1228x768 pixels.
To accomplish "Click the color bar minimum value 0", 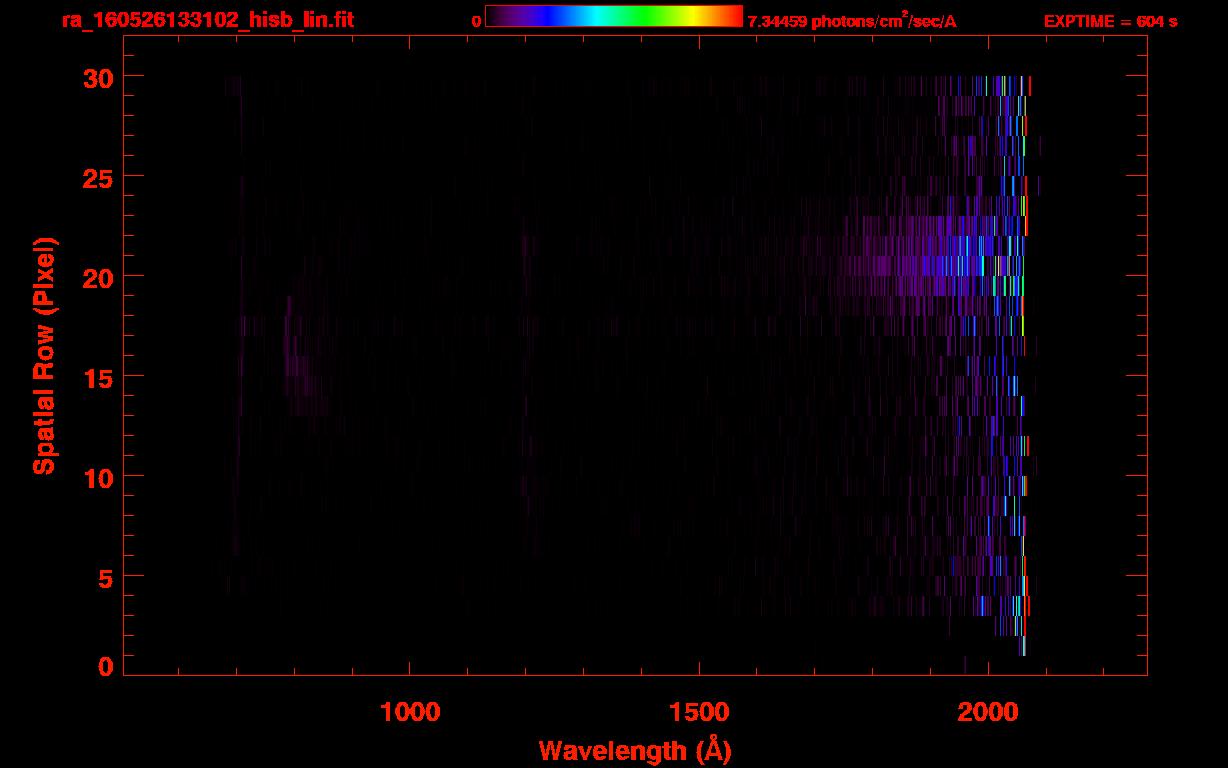I will pos(476,21).
